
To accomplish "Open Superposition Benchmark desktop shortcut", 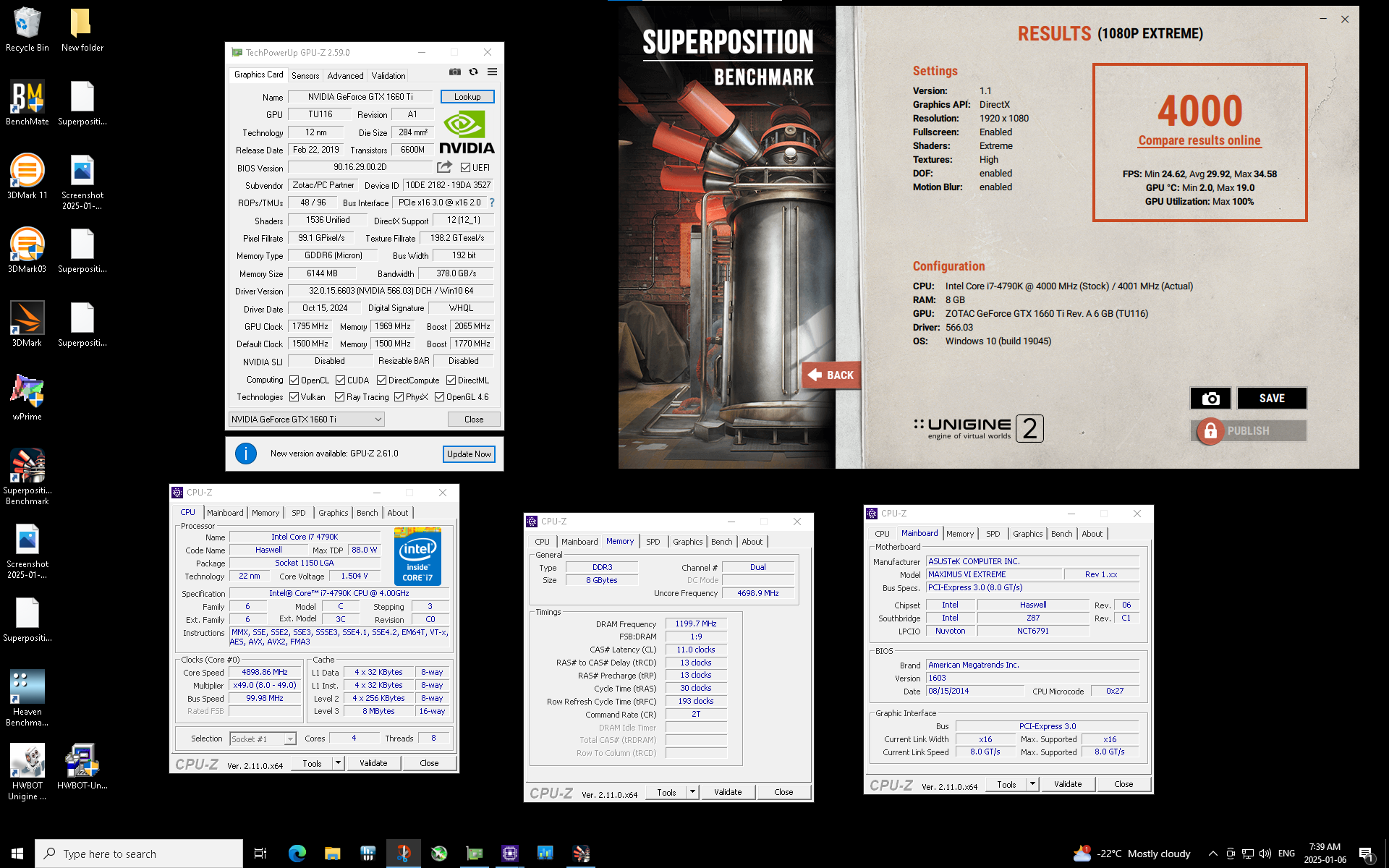I will 27,476.
